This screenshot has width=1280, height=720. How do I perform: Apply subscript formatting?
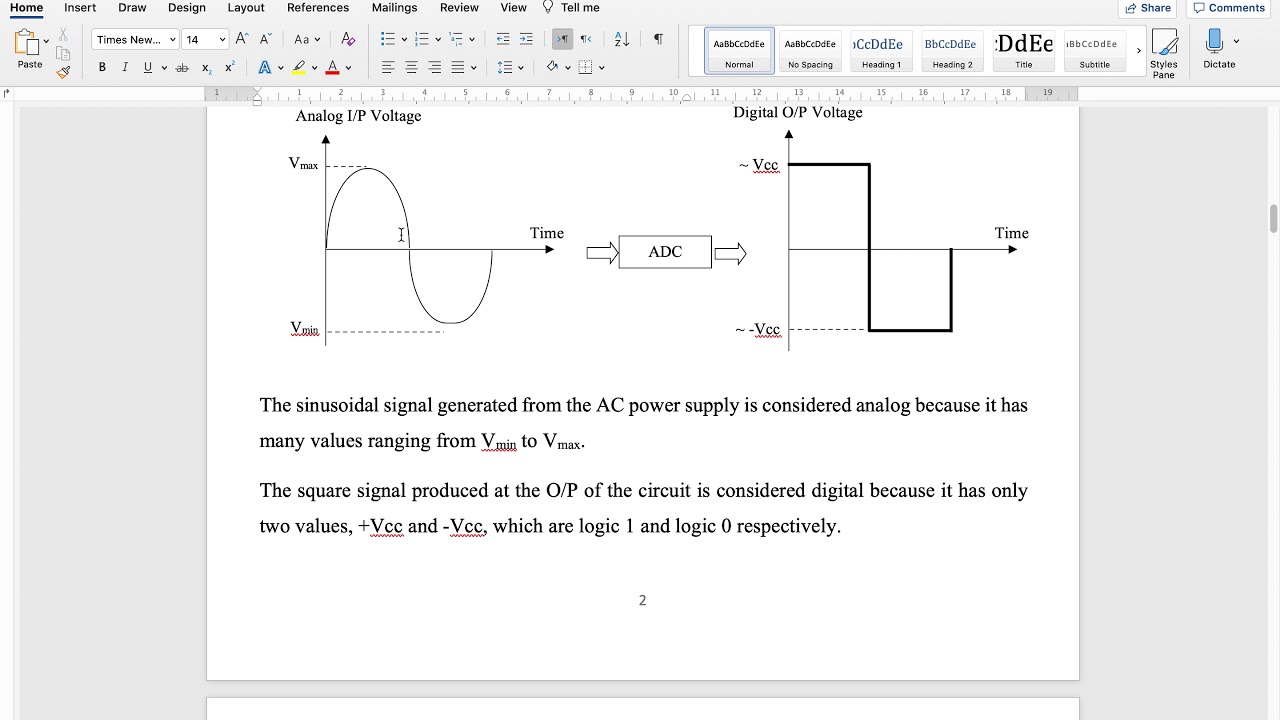[x=206, y=67]
